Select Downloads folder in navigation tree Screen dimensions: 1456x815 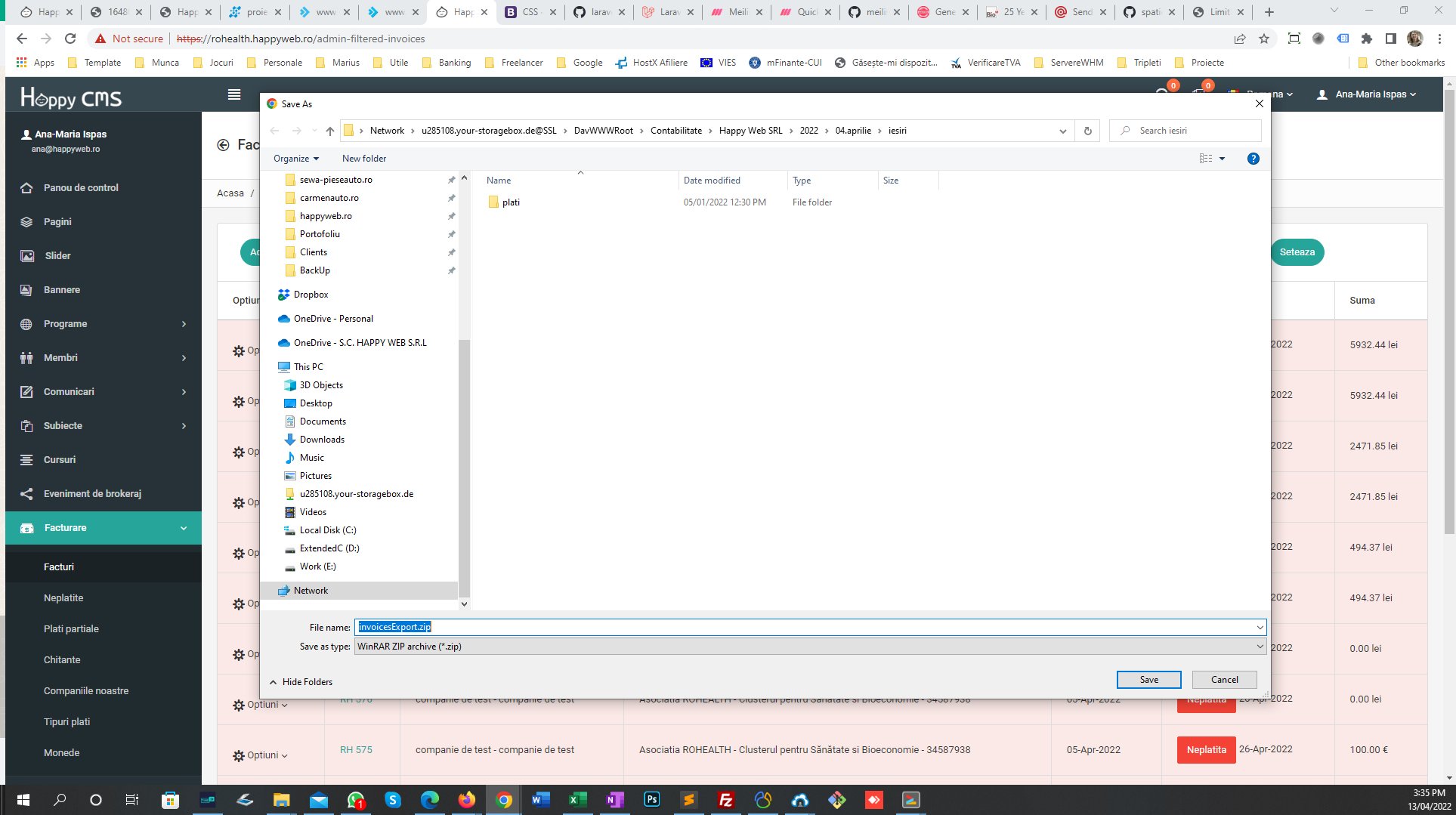(322, 440)
